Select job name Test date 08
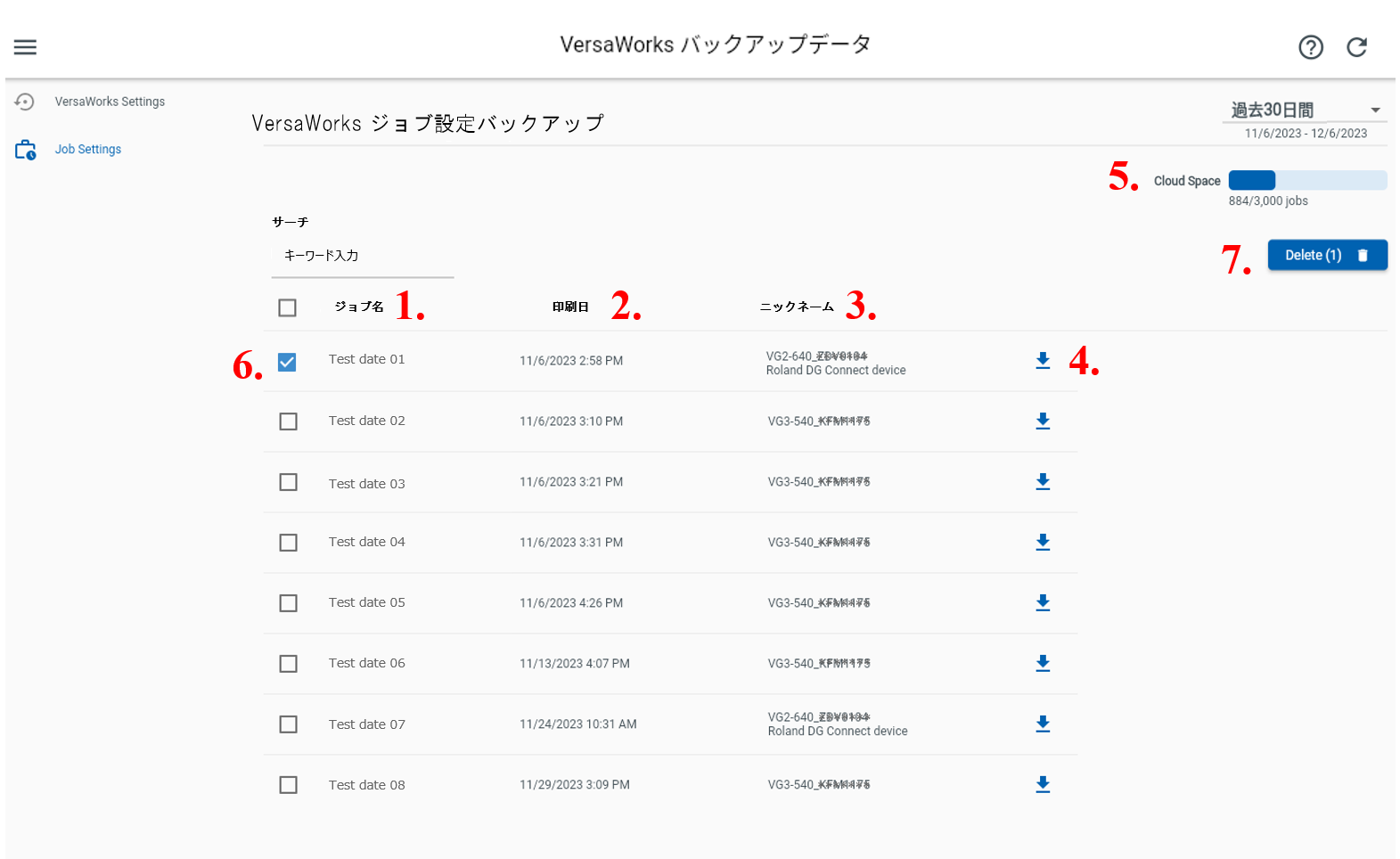This screenshot has width=1400, height=859. coord(366,785)
